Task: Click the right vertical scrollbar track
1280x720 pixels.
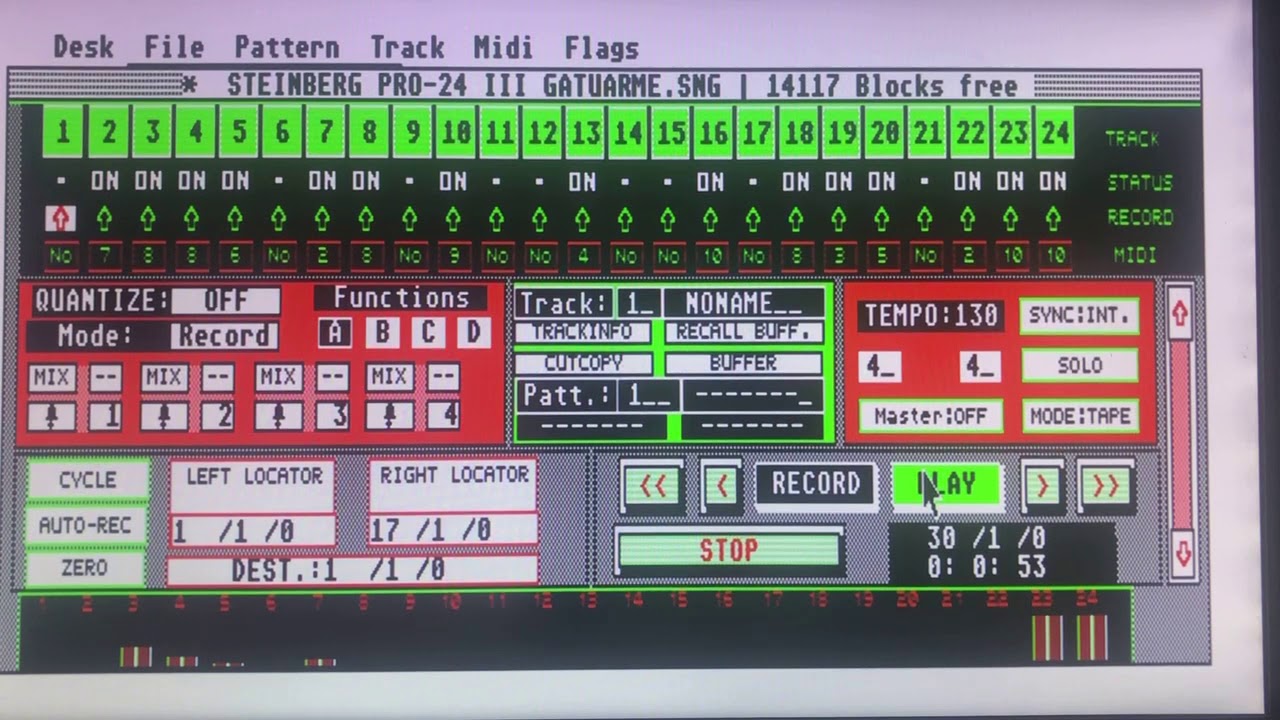Action: tap(1181, 433)
